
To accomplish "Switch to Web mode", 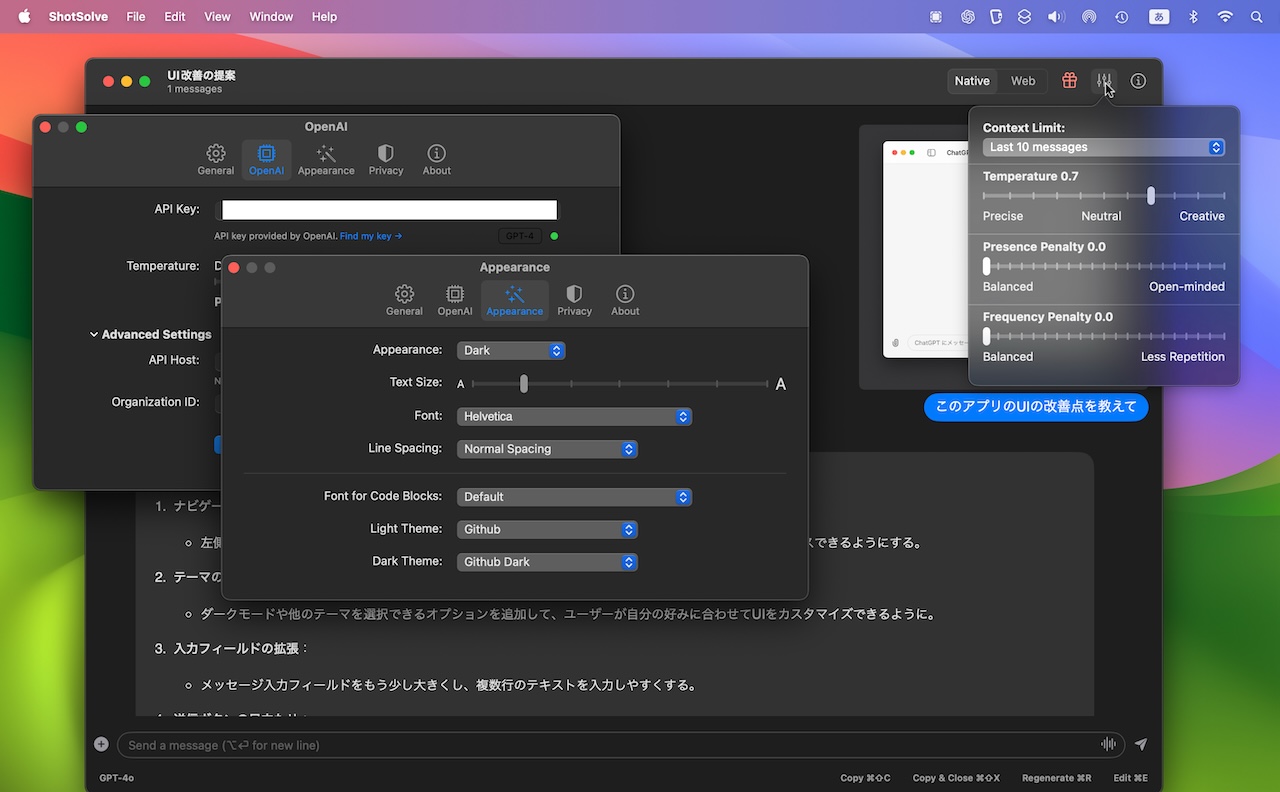I will point(1023,81).
